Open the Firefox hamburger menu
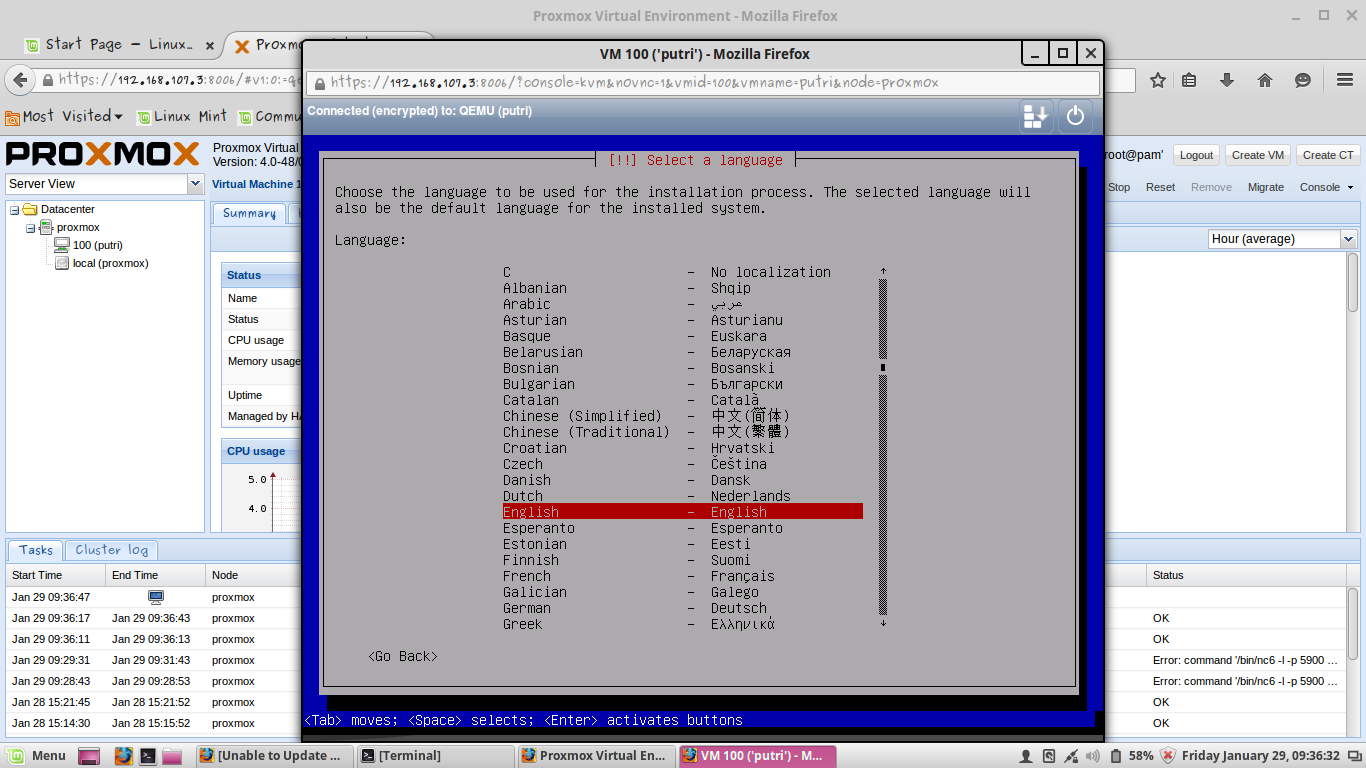Image resolution: width=1366 pixels, height=768 pixels. (x=1345, y=80)
